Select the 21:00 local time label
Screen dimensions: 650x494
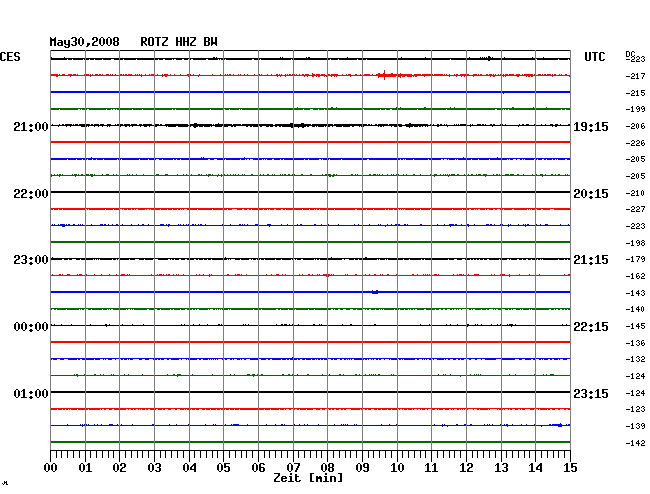pos(31,126)
